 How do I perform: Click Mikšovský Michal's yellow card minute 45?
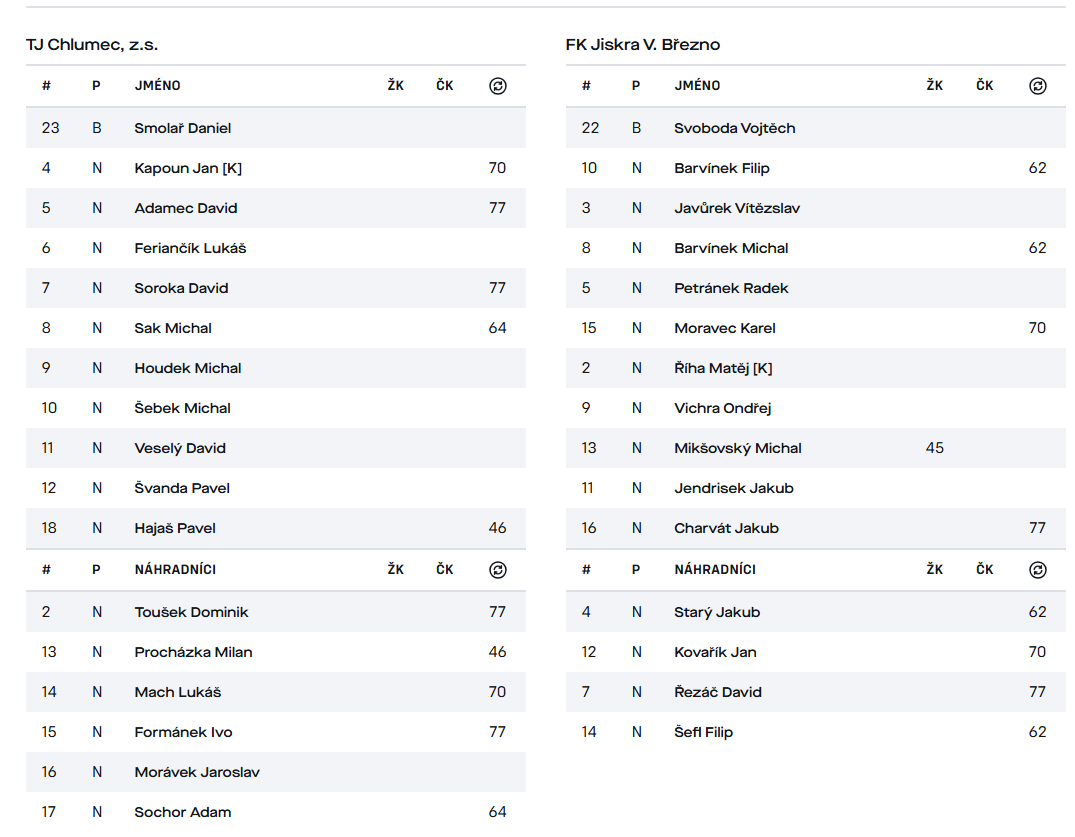(x=935, y=448)
